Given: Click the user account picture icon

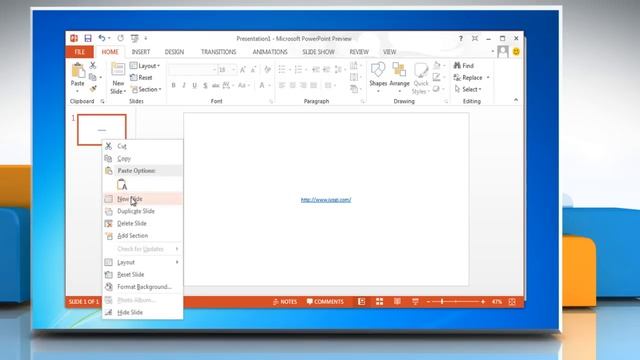Looking at the screenshot, I should coord(503,52).
